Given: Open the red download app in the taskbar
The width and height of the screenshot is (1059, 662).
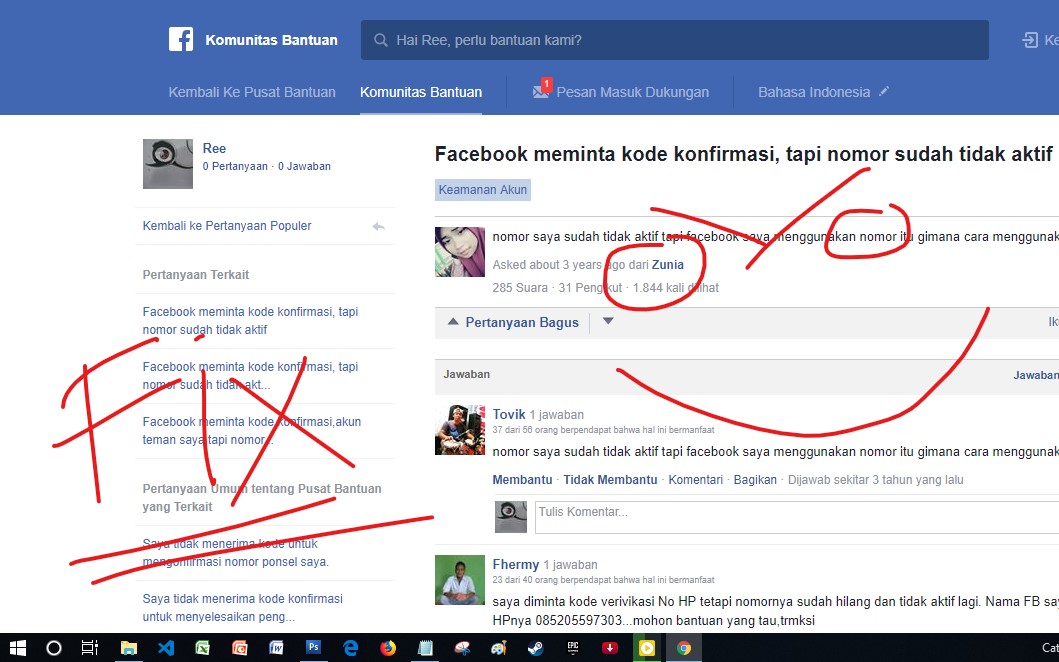Looking at the screenshot, I should [610, 648].
